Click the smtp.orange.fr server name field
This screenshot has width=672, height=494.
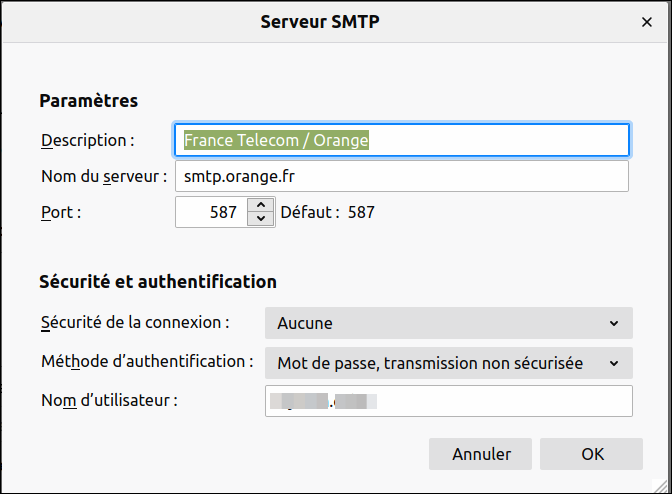[x=402, y=176]
